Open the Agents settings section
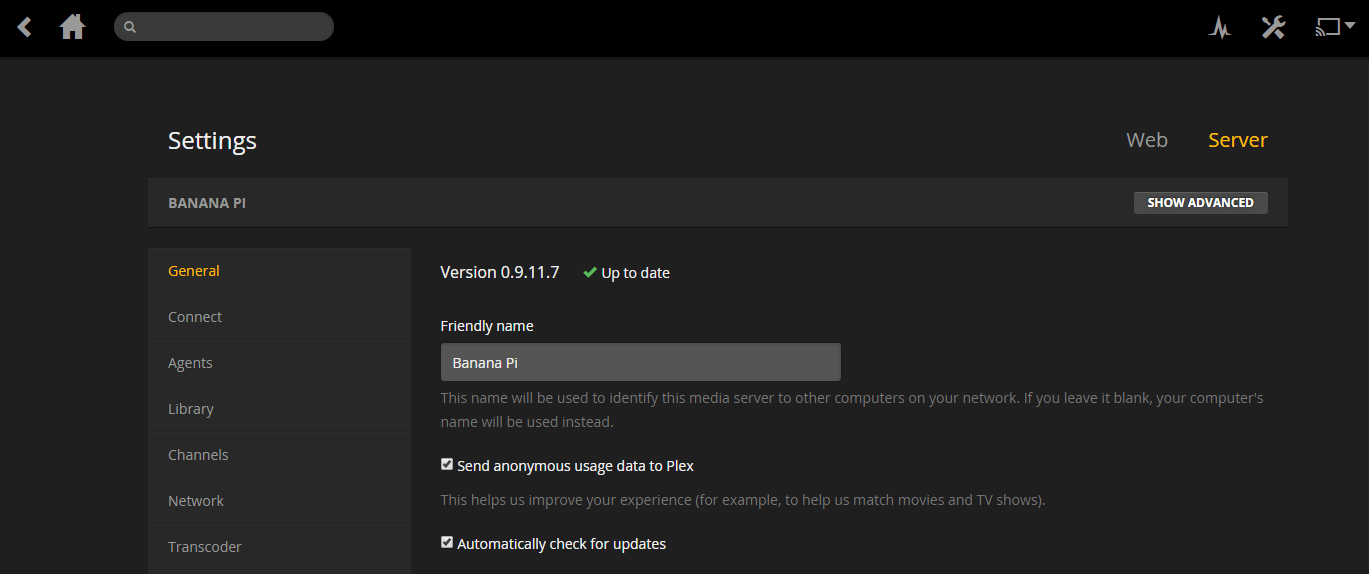The image size is (1369, 574). coord(190,363)
